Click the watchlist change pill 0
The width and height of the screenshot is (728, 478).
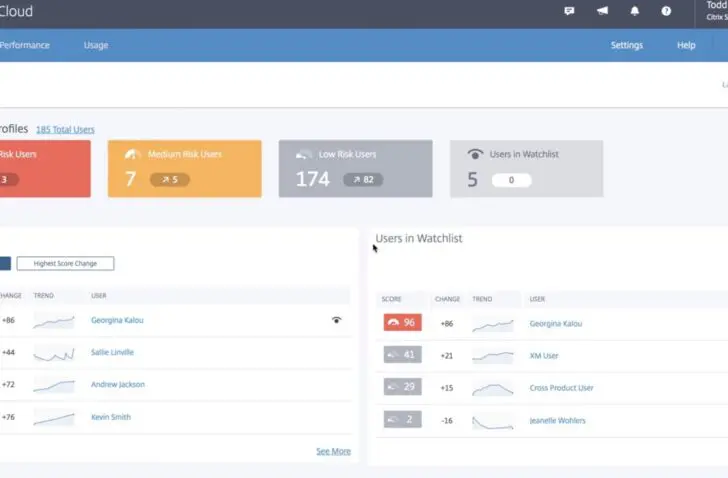pyautogui.click(x=512, y=180)
